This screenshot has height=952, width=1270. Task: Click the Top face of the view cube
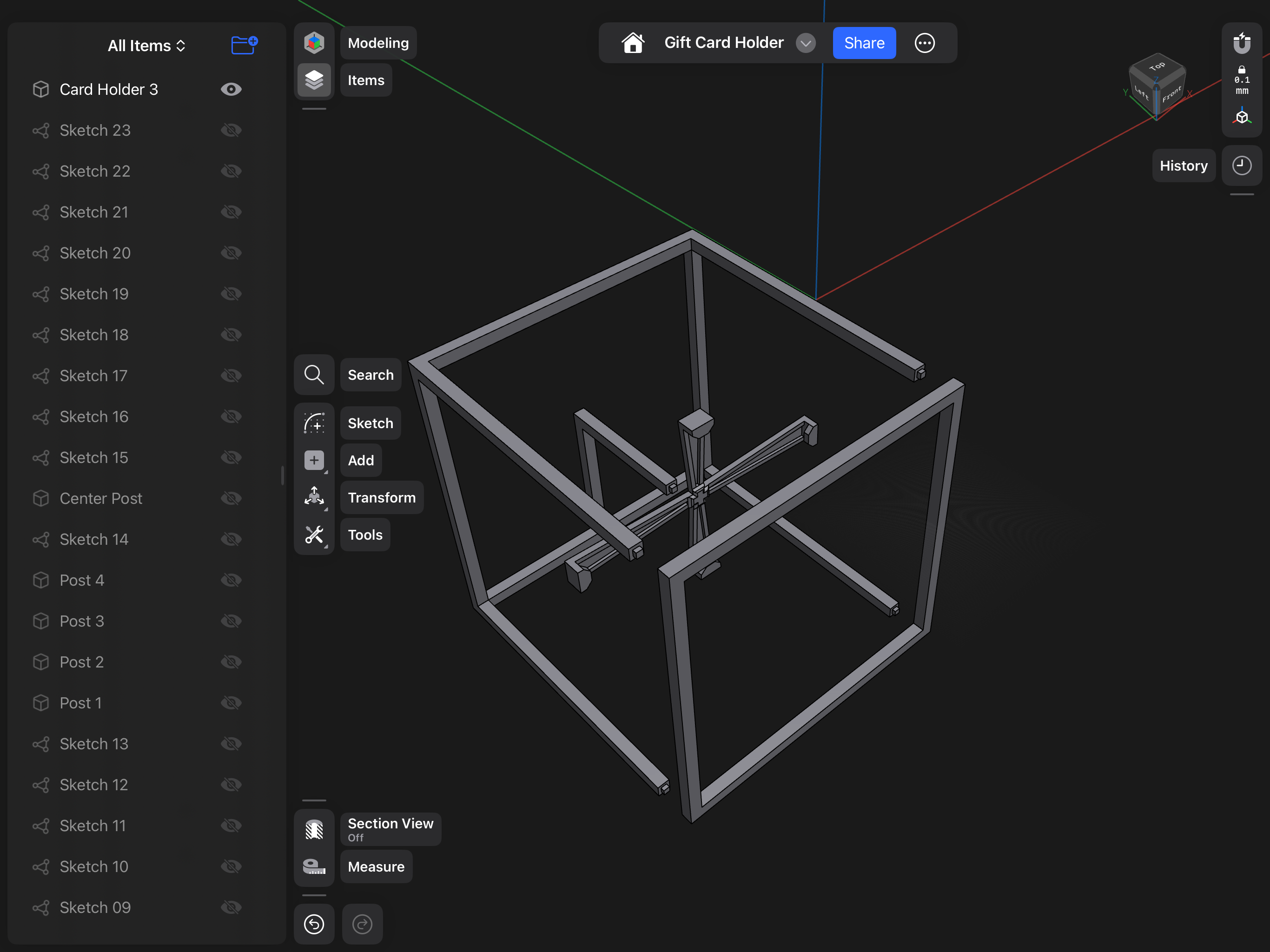(1157, 66)
